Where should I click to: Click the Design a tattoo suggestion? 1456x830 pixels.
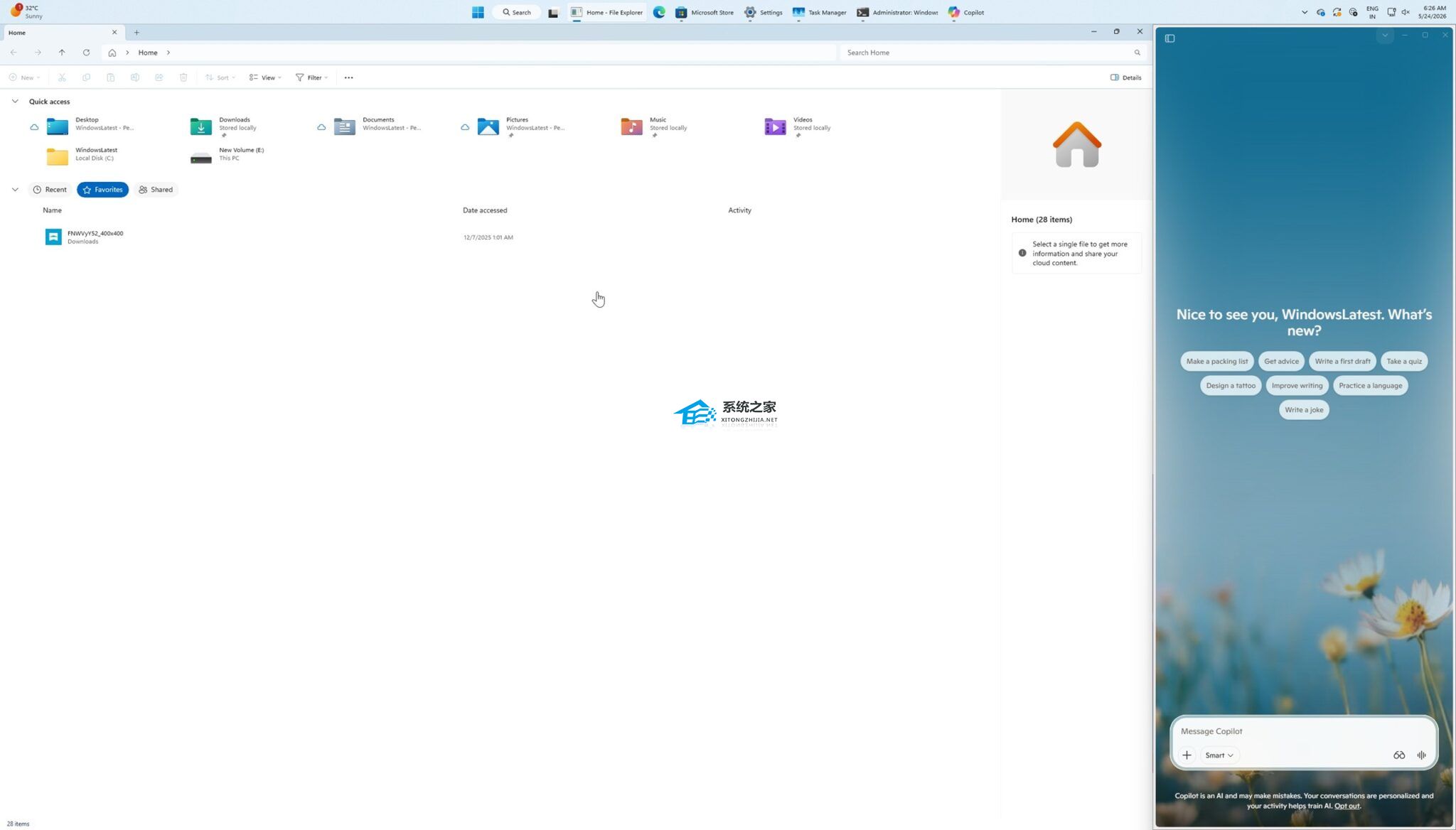[x=1231, y=386]
